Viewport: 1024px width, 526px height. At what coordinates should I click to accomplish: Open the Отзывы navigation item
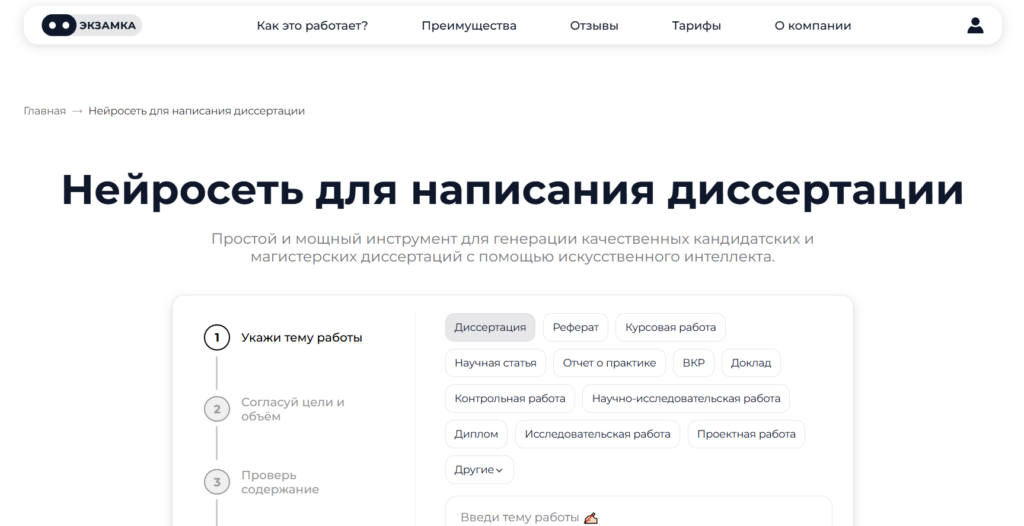(594, 25)
